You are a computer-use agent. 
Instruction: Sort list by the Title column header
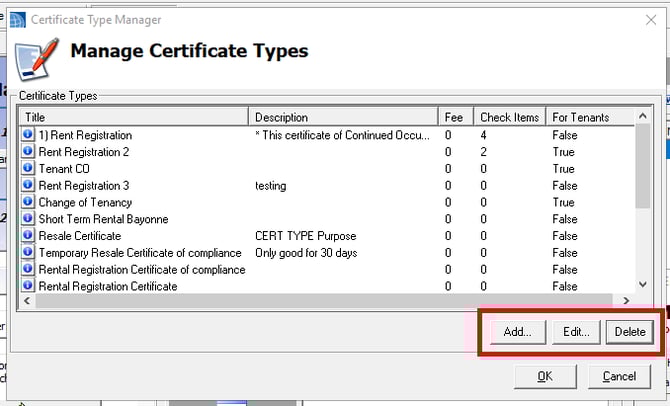click(x=135, y=117)
